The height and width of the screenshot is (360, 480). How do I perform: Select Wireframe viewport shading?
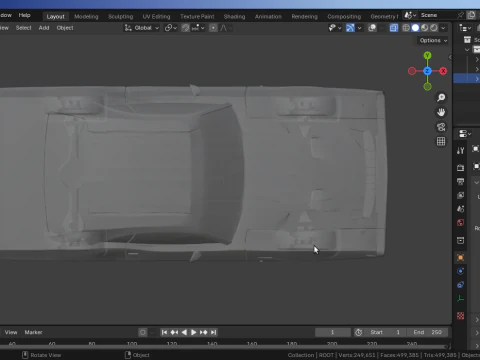pyautogui.click(x=406, y=28)
